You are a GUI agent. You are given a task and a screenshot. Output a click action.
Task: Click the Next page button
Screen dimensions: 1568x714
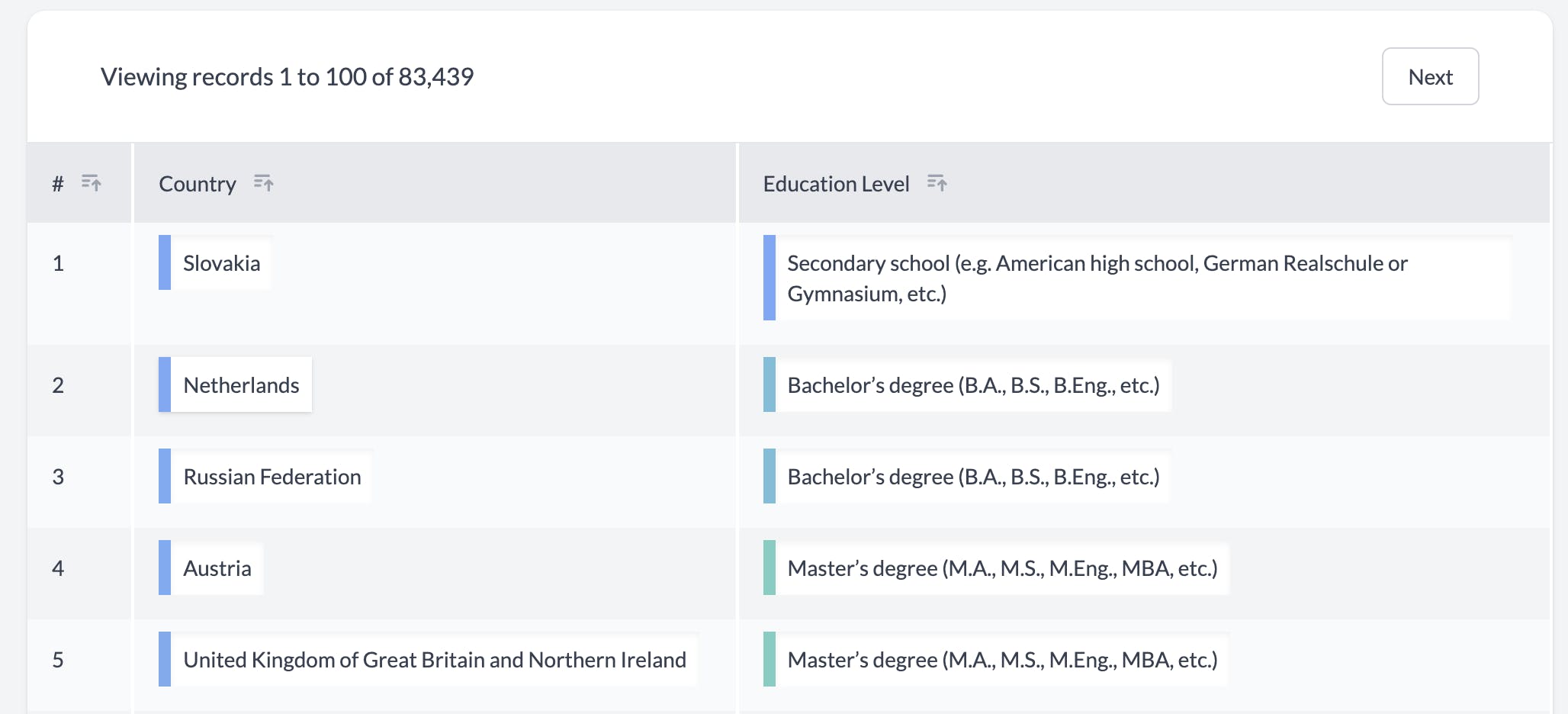[1430, 76]
